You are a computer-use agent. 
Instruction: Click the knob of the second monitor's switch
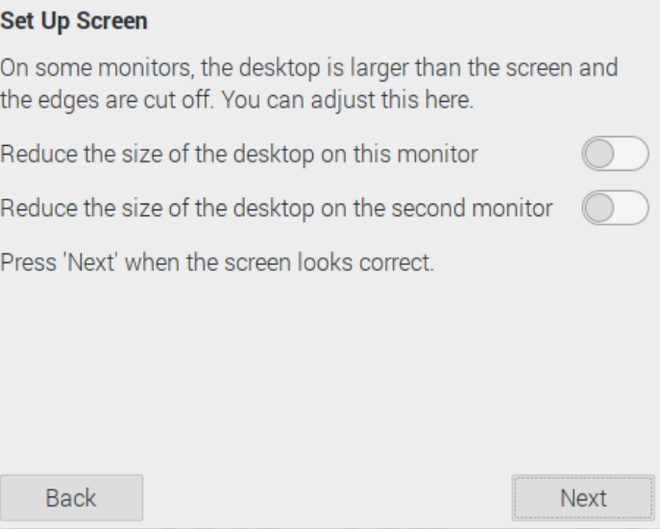[600, 209]
